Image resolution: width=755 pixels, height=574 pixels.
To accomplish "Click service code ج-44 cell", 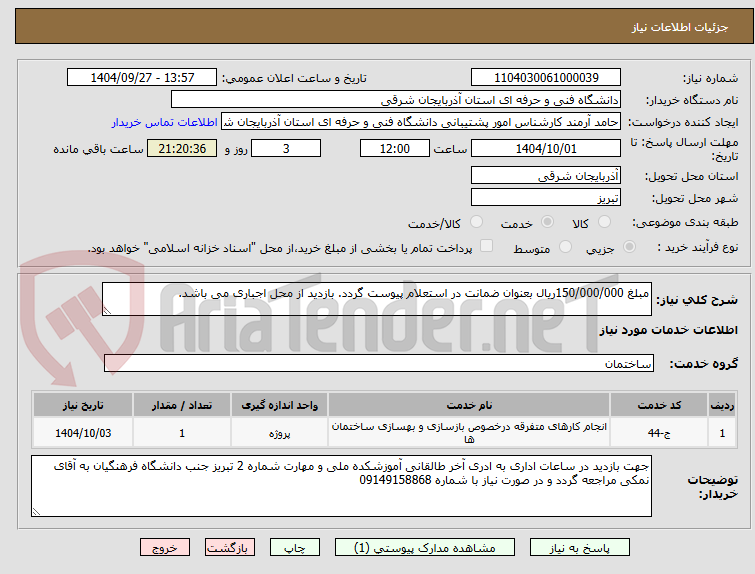I will 659,433.
